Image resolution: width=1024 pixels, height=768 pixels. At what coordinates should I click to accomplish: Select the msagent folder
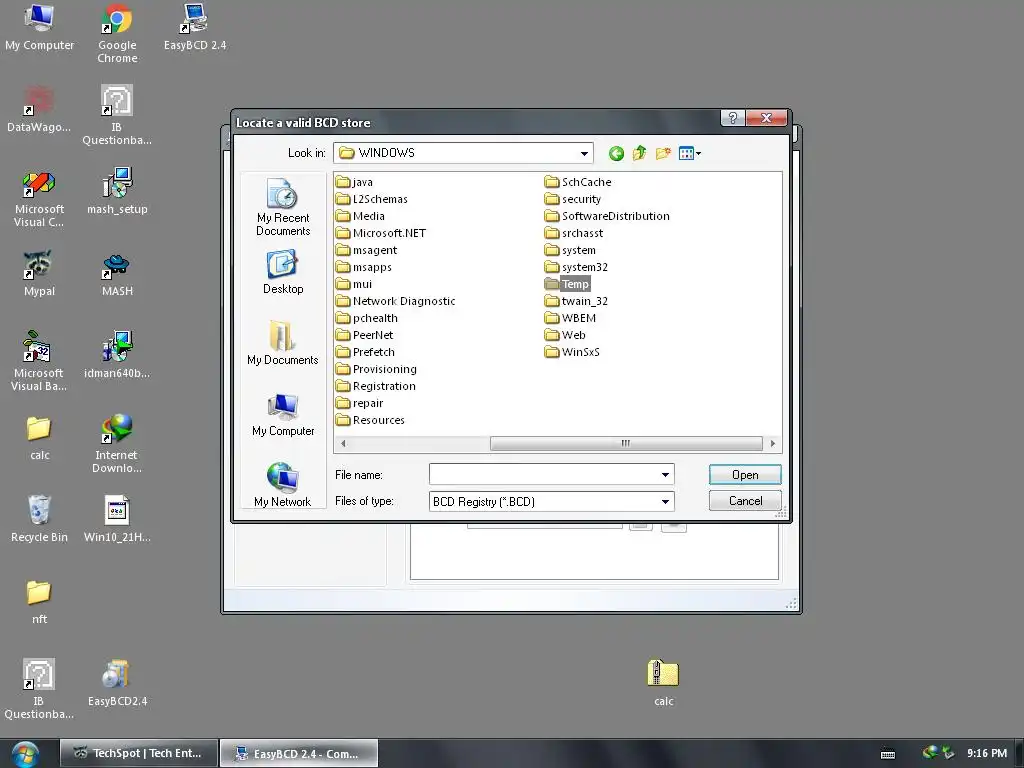(366, 250)
